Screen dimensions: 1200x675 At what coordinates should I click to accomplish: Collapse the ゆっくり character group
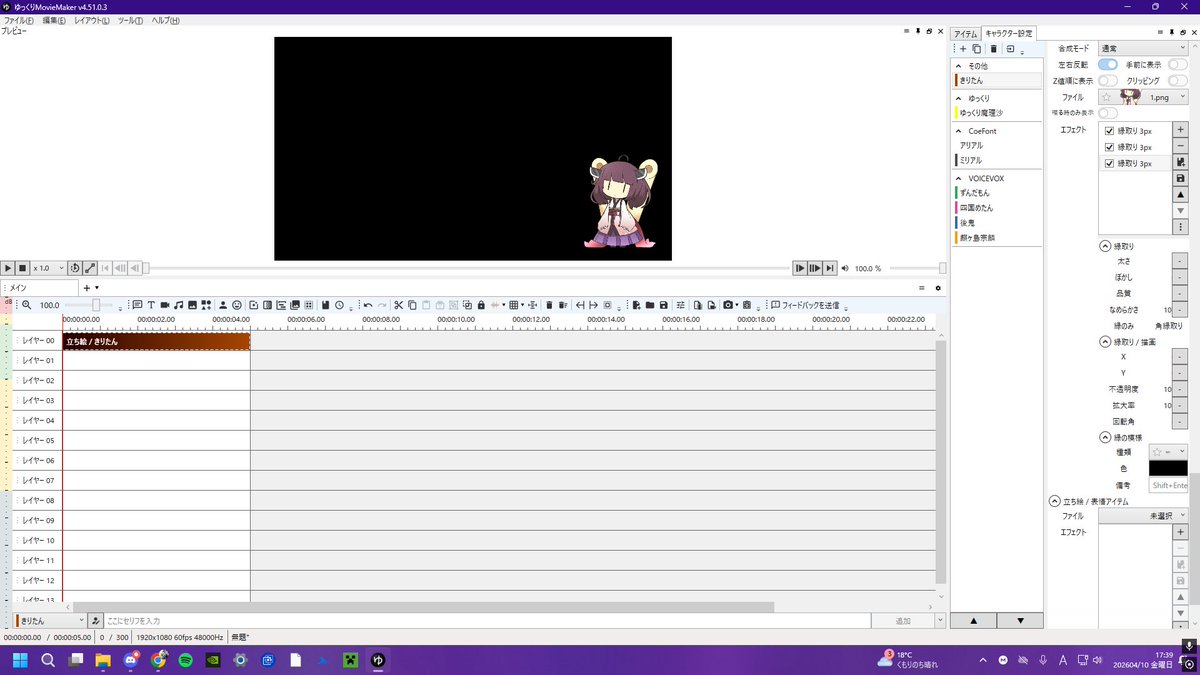959,98
